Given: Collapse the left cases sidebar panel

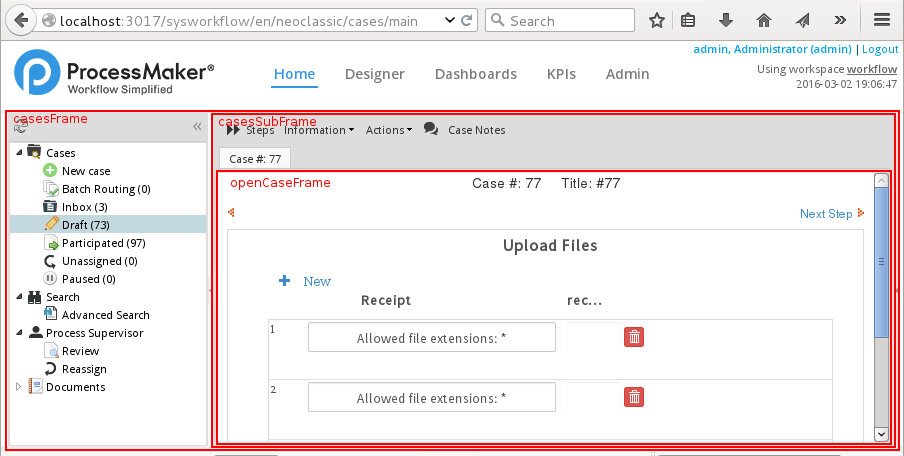Looking at the screenshot, I should point(197,127).
